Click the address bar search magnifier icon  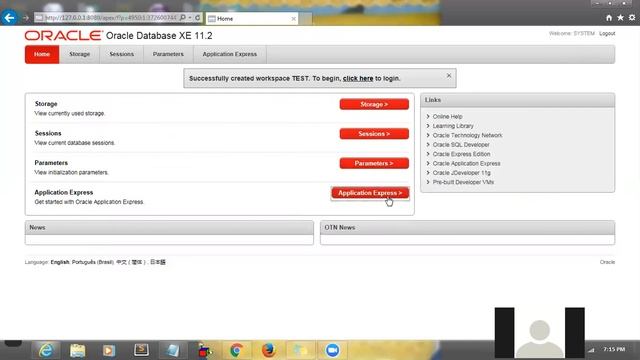tap(182, 18)
